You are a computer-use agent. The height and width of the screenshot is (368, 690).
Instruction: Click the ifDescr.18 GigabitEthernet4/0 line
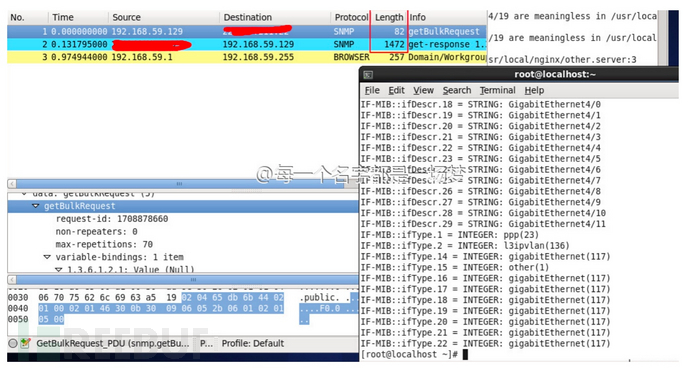[481, 104]
